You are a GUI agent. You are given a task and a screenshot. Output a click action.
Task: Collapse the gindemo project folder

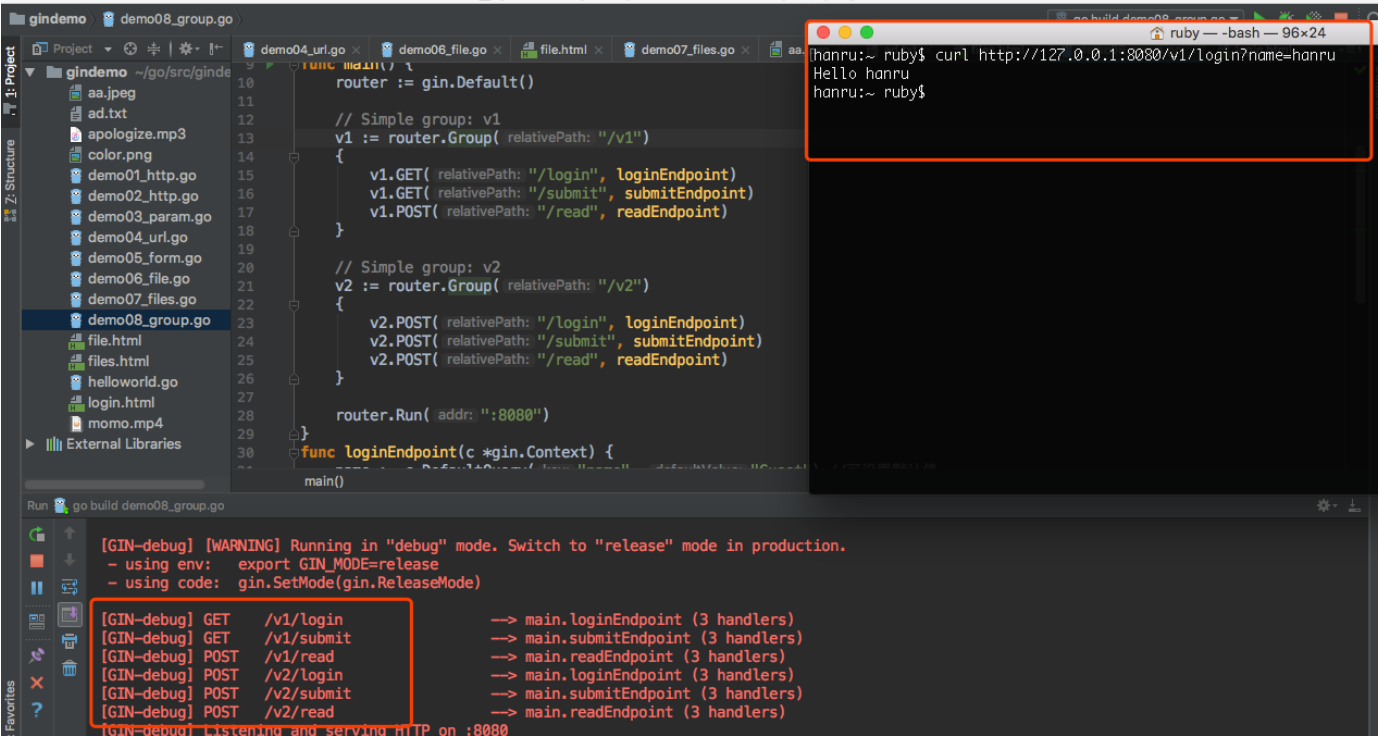pos(30,72)
